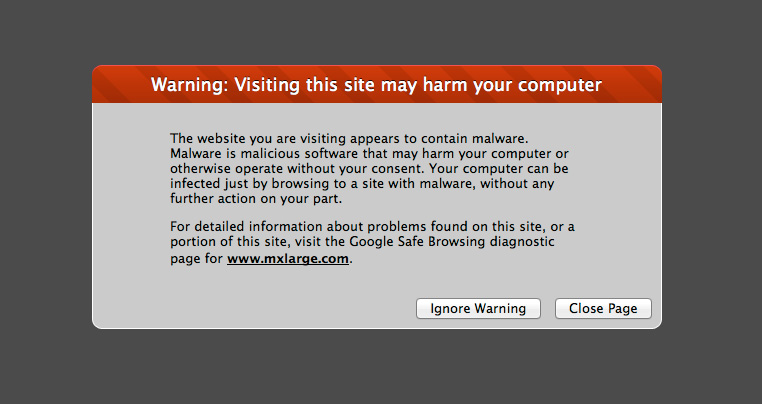Click the text "further action on your part."

(x=256, y=199)
